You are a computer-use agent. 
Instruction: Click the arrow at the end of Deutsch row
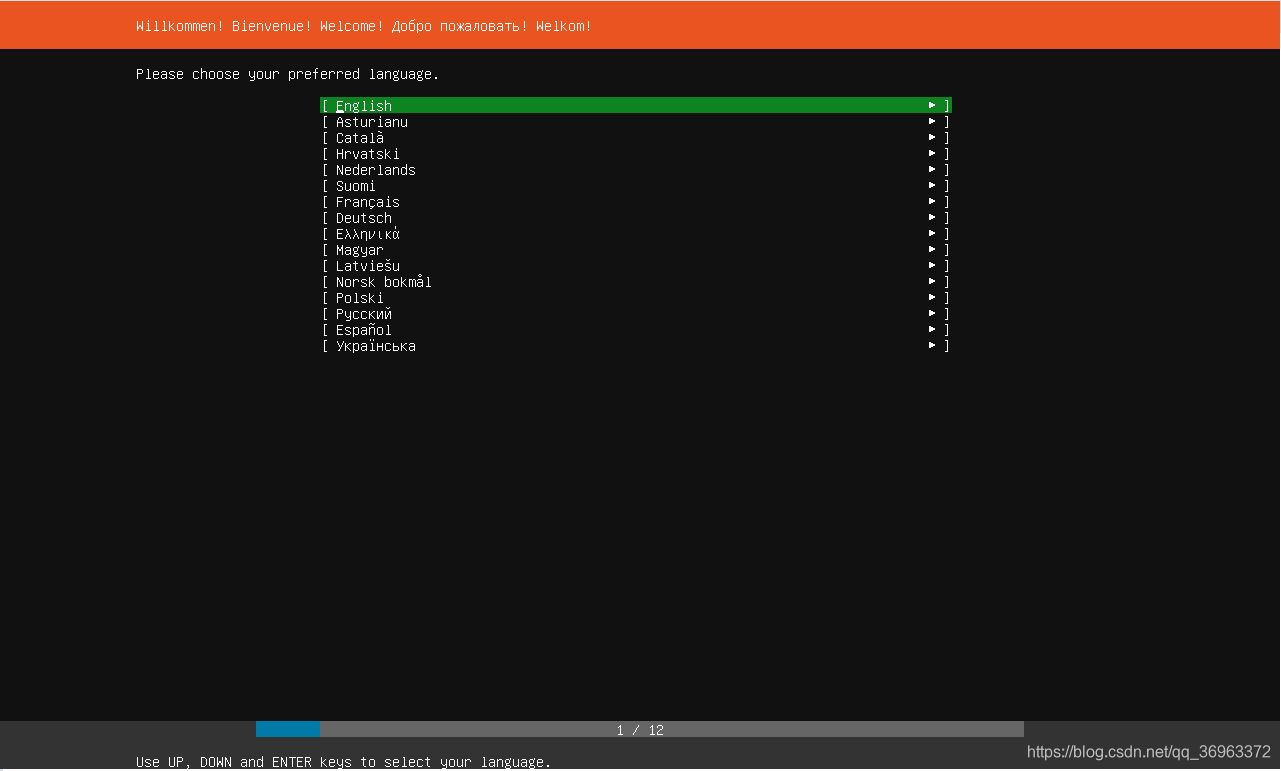tap(932, 217)
